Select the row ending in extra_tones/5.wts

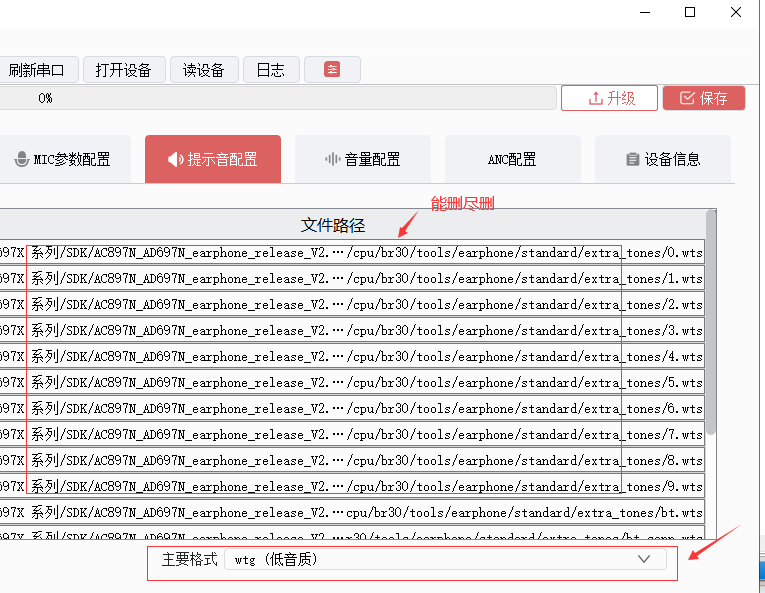click(x=352, y=382)
